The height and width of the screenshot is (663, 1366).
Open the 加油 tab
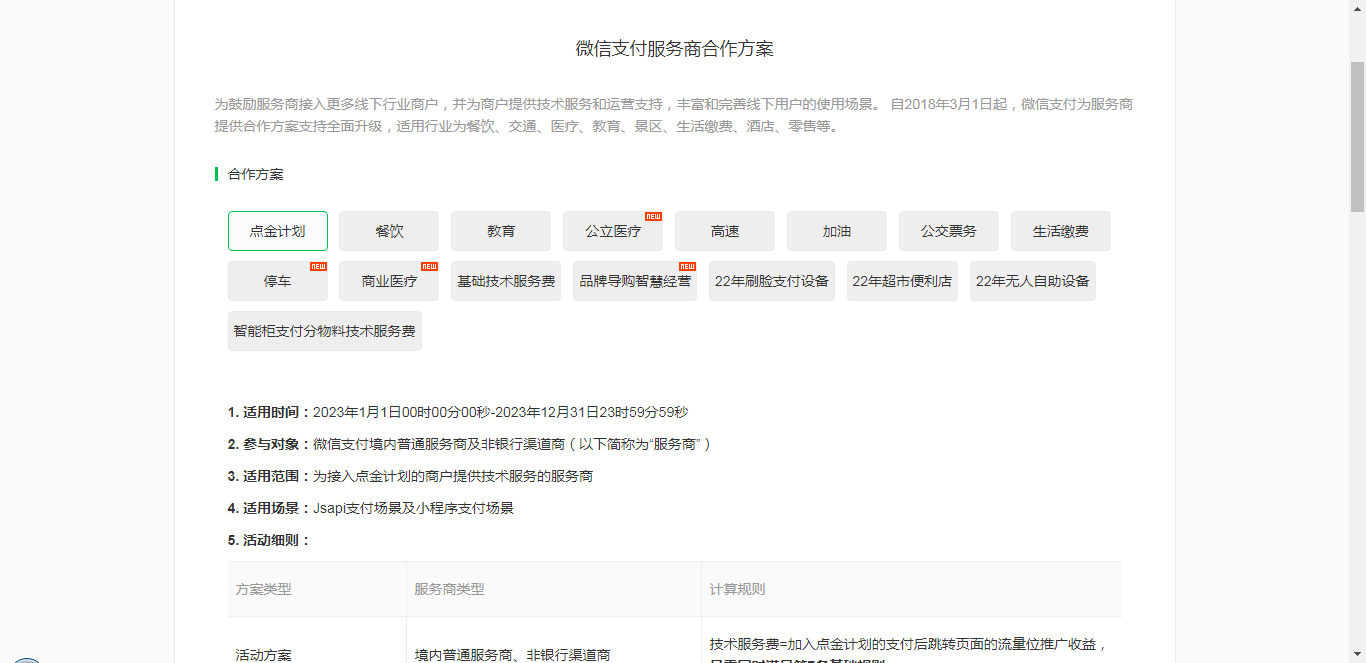tap(837, 231)
